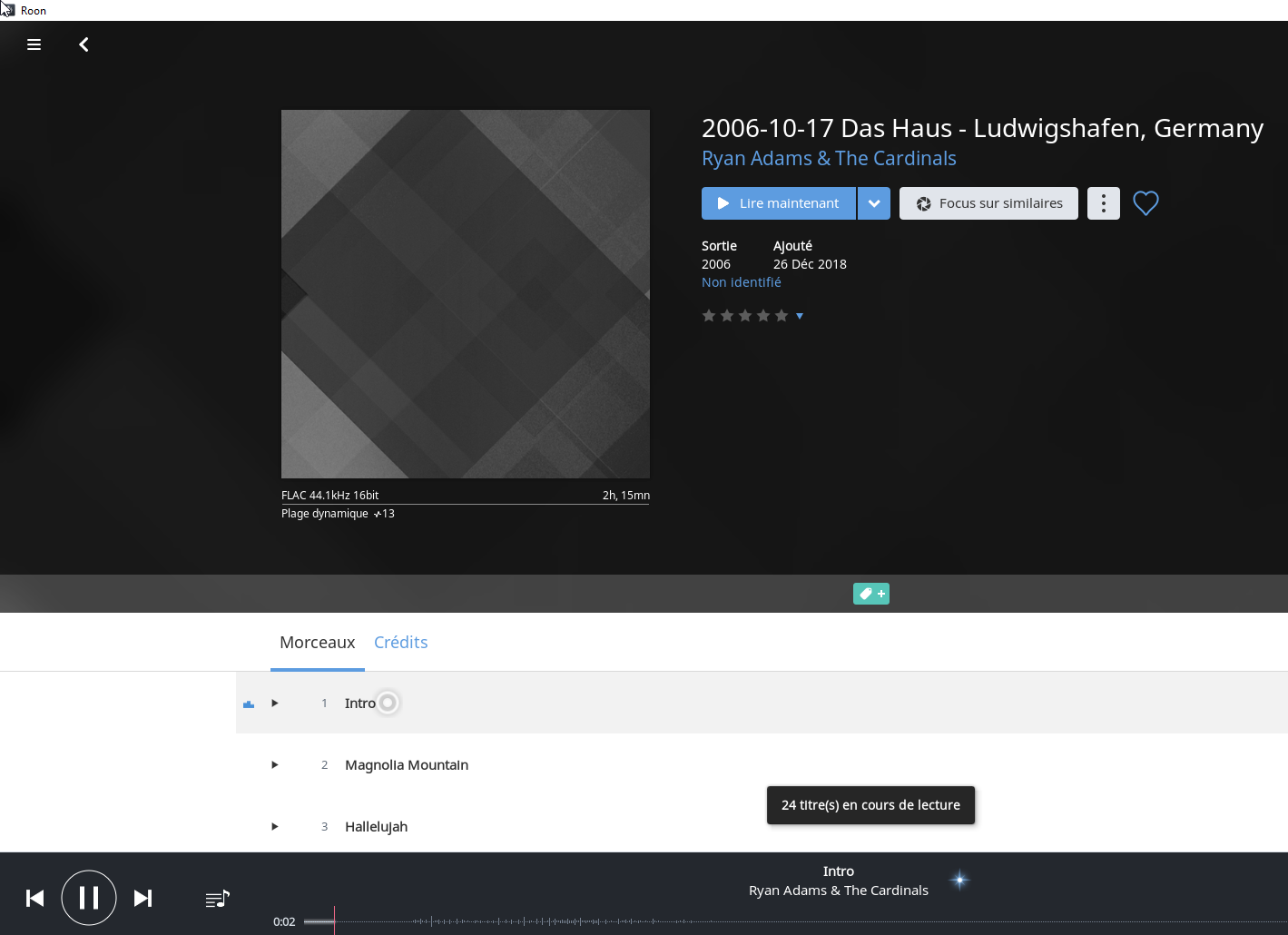This screenshot has height=935, width=1288.
Task: Go back with the left chevron
Action: [84, 44]
